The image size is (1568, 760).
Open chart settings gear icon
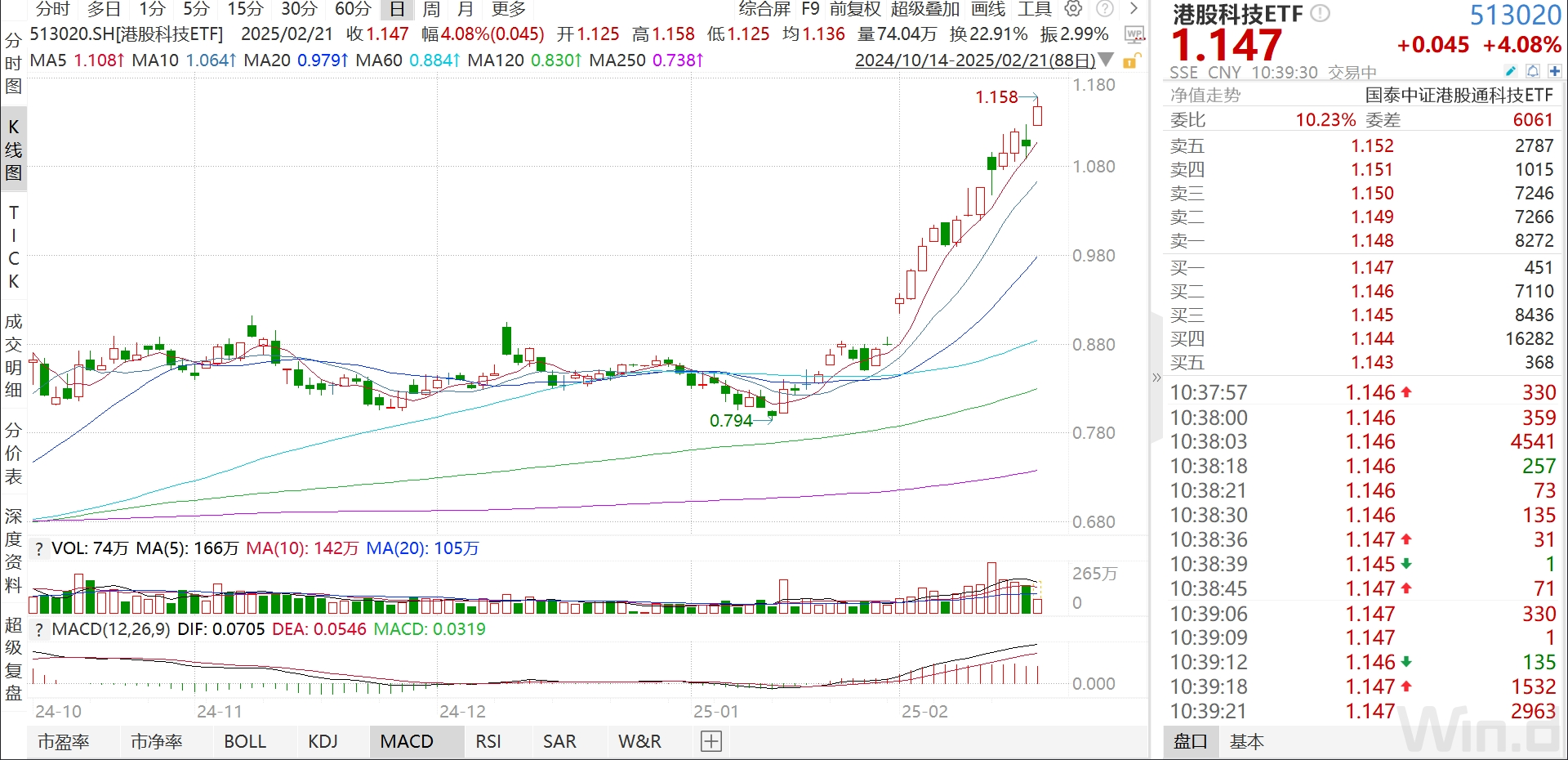click(1073, 9)
